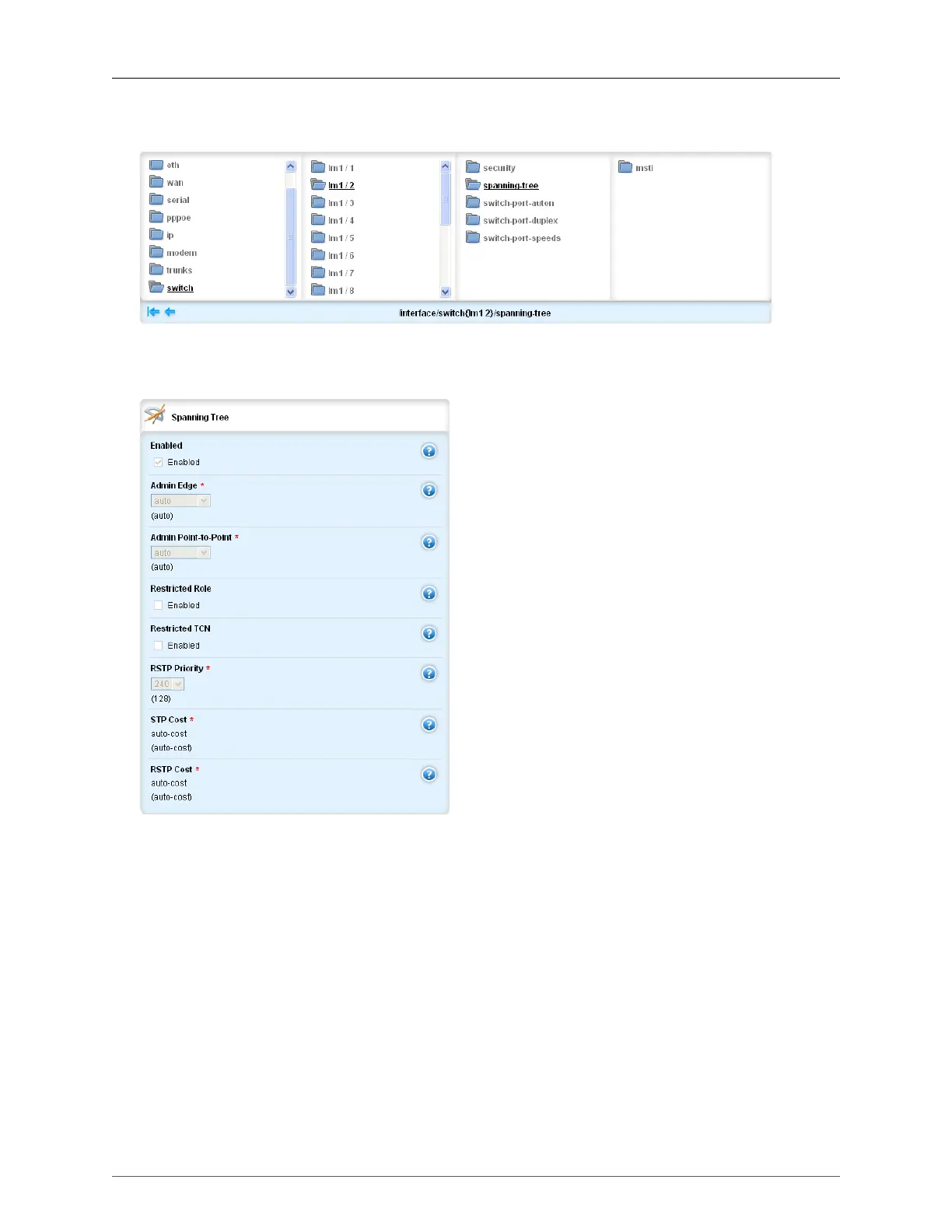Open the pppoe folder
Image resolution: width=952 pixels, height=1232 pixels.
click(170, 218)
